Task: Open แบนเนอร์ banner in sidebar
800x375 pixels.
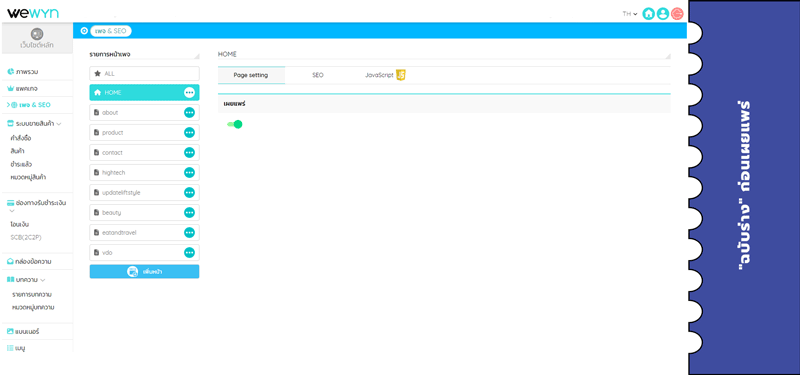Action: point(23,331)
